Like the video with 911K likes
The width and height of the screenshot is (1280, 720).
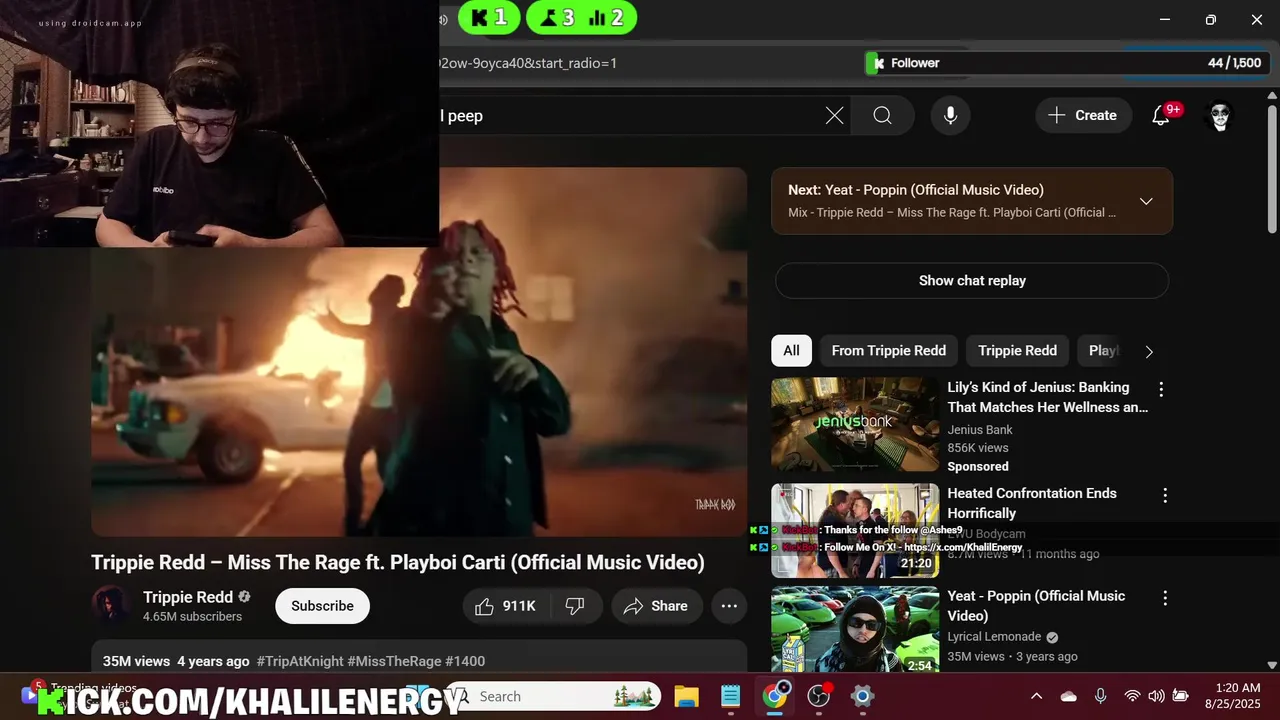click(x=505, y=606)
